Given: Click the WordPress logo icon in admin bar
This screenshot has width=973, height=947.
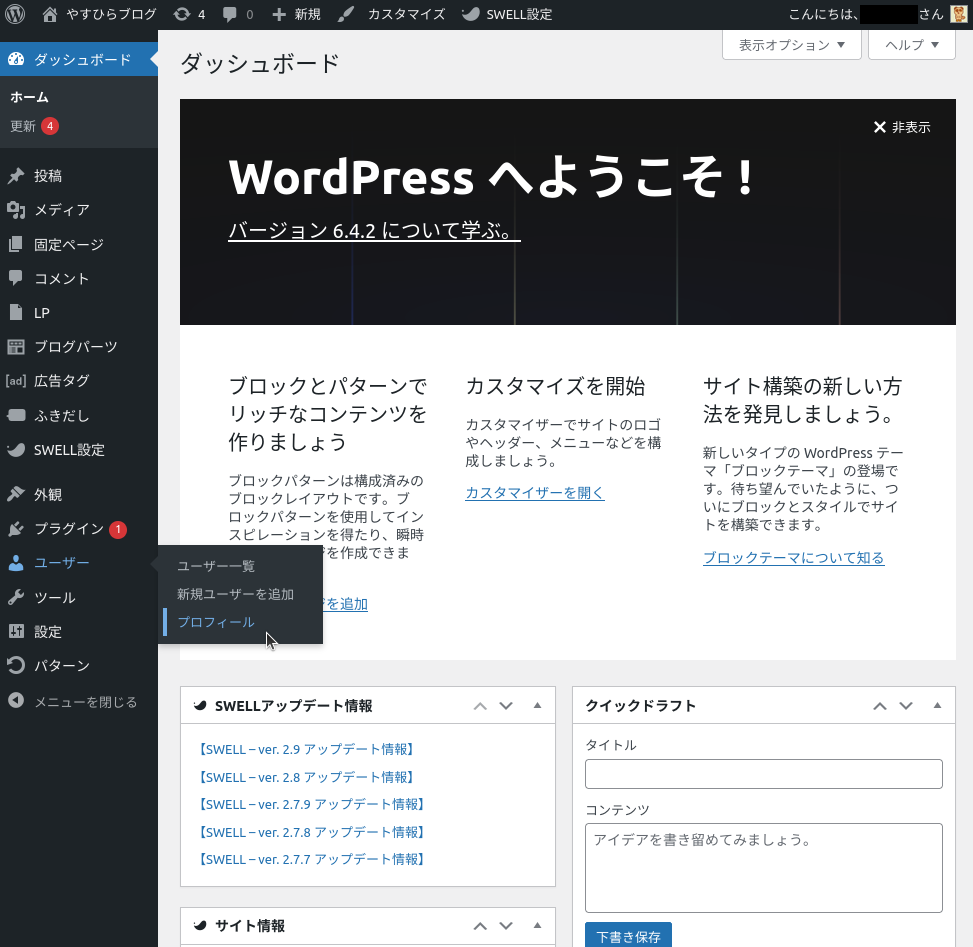Looking at the screenshot, I should tap(14, 14).
